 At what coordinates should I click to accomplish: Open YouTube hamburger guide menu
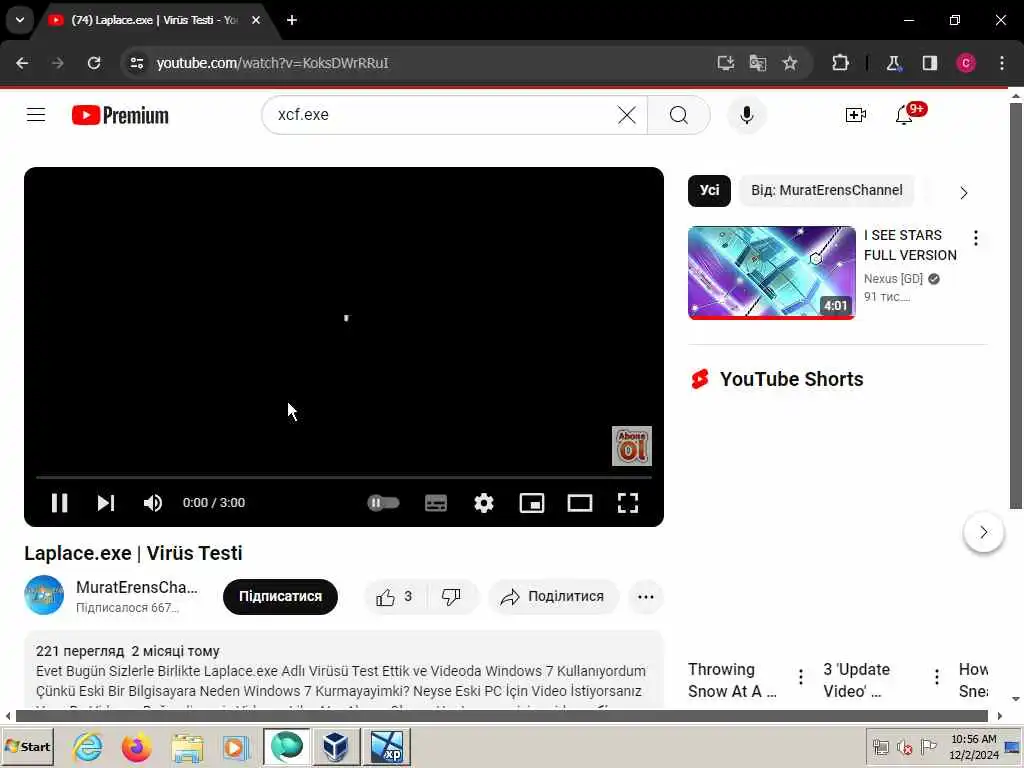click(36, 115)
